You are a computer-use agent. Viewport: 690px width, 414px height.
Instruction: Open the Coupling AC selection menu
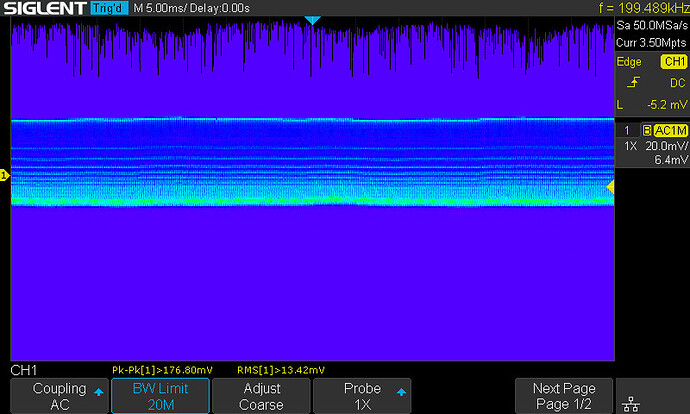(59, 396)
